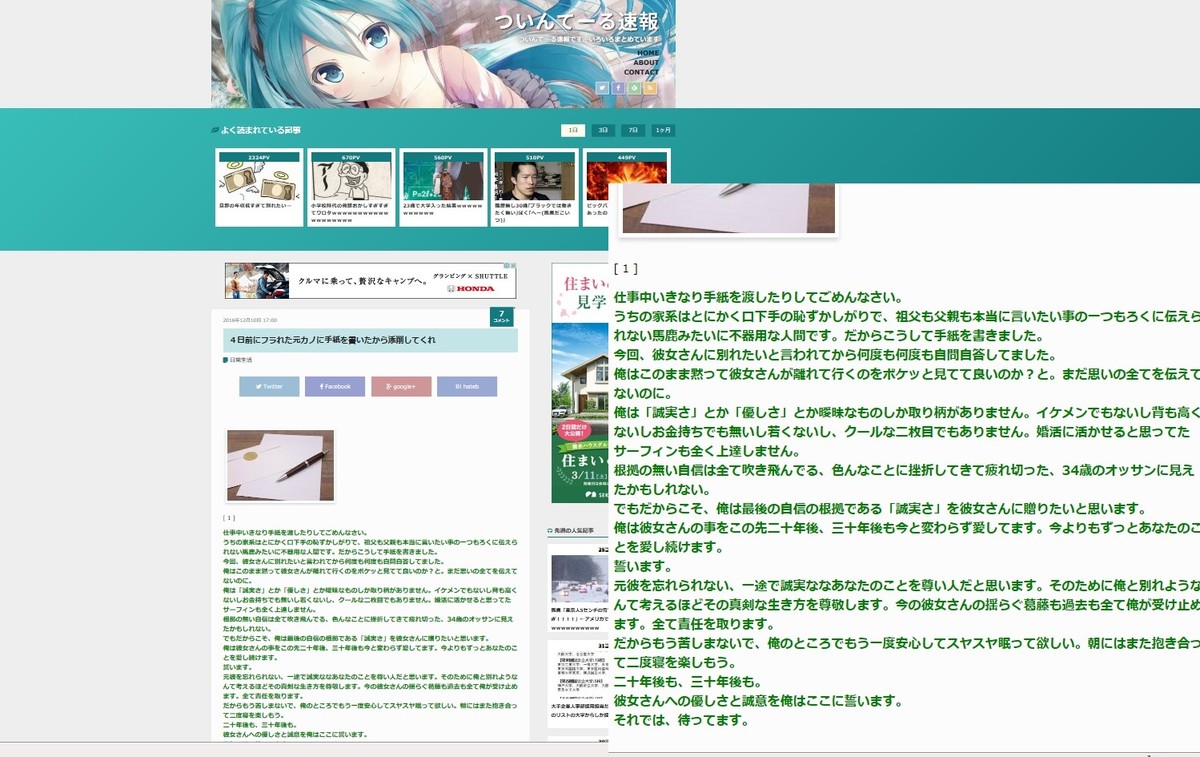Go to HOME in header menu
The height and width of the screenshot is (757, 1200).
point(648,53)
